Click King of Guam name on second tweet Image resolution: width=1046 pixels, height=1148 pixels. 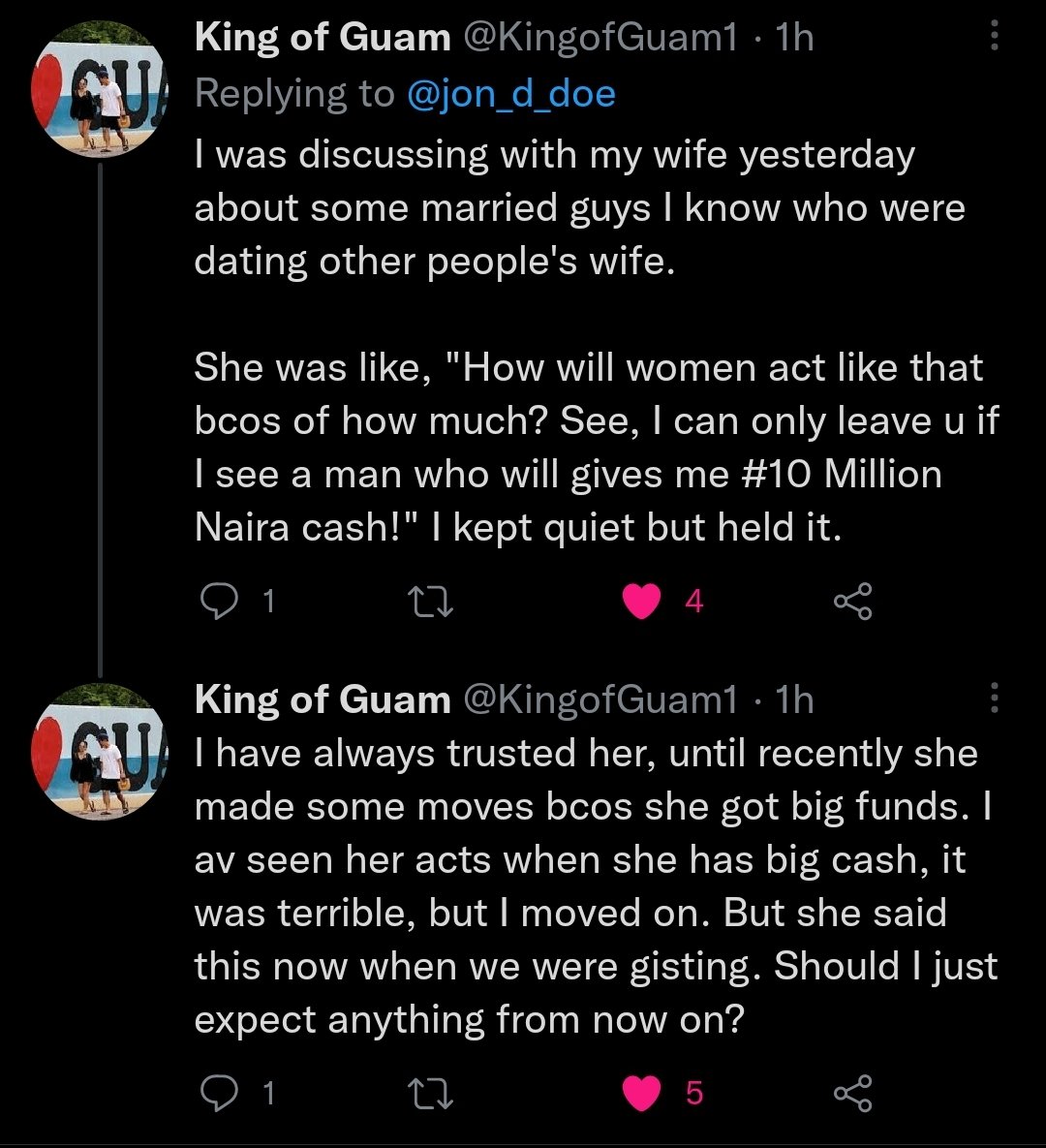pos(323,699)
